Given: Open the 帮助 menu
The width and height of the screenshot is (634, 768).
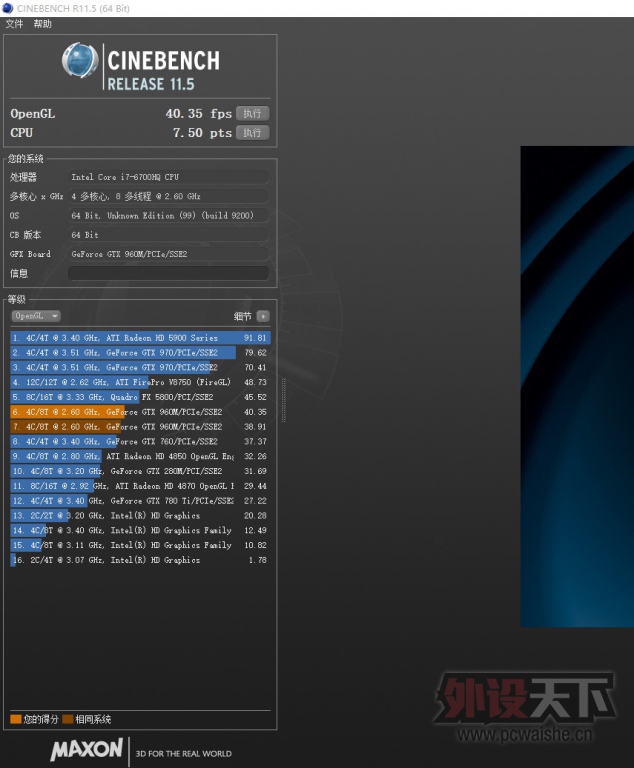Looking at the screenshot, I should 43,24.
